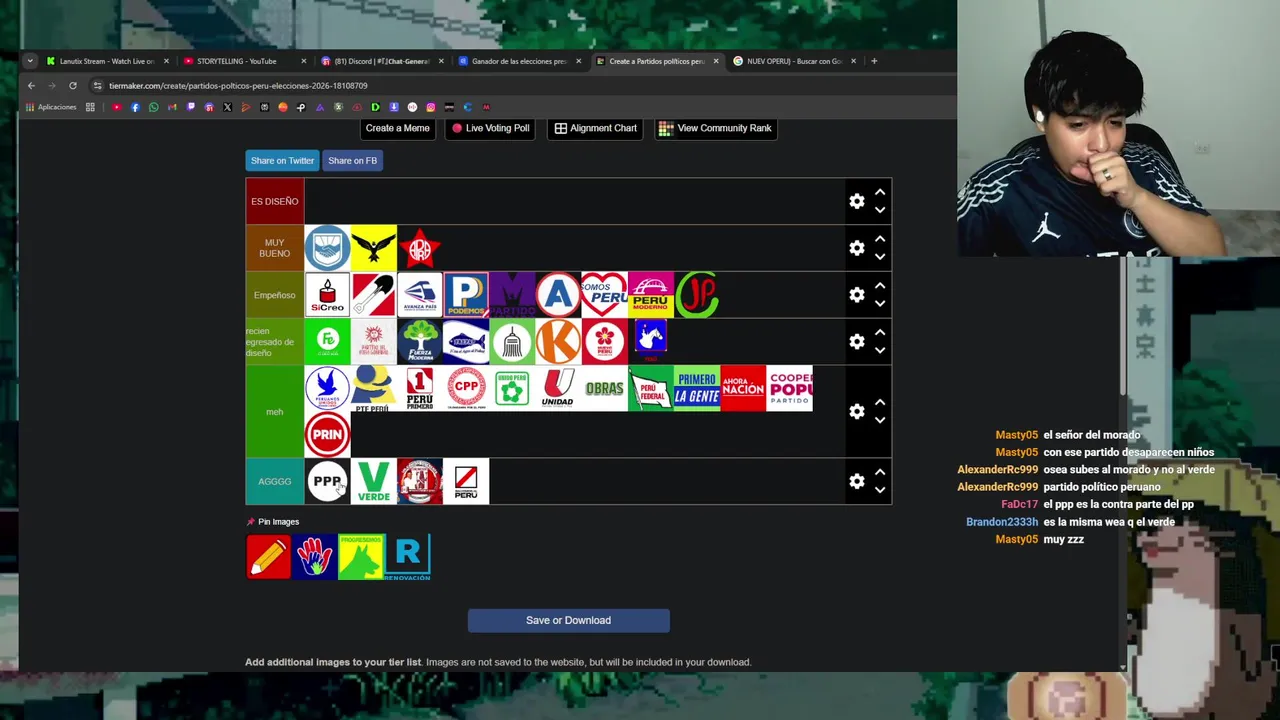Switch to Ganador de las elecciones tab
1280x720 pixels.
(x=519, y=61)
